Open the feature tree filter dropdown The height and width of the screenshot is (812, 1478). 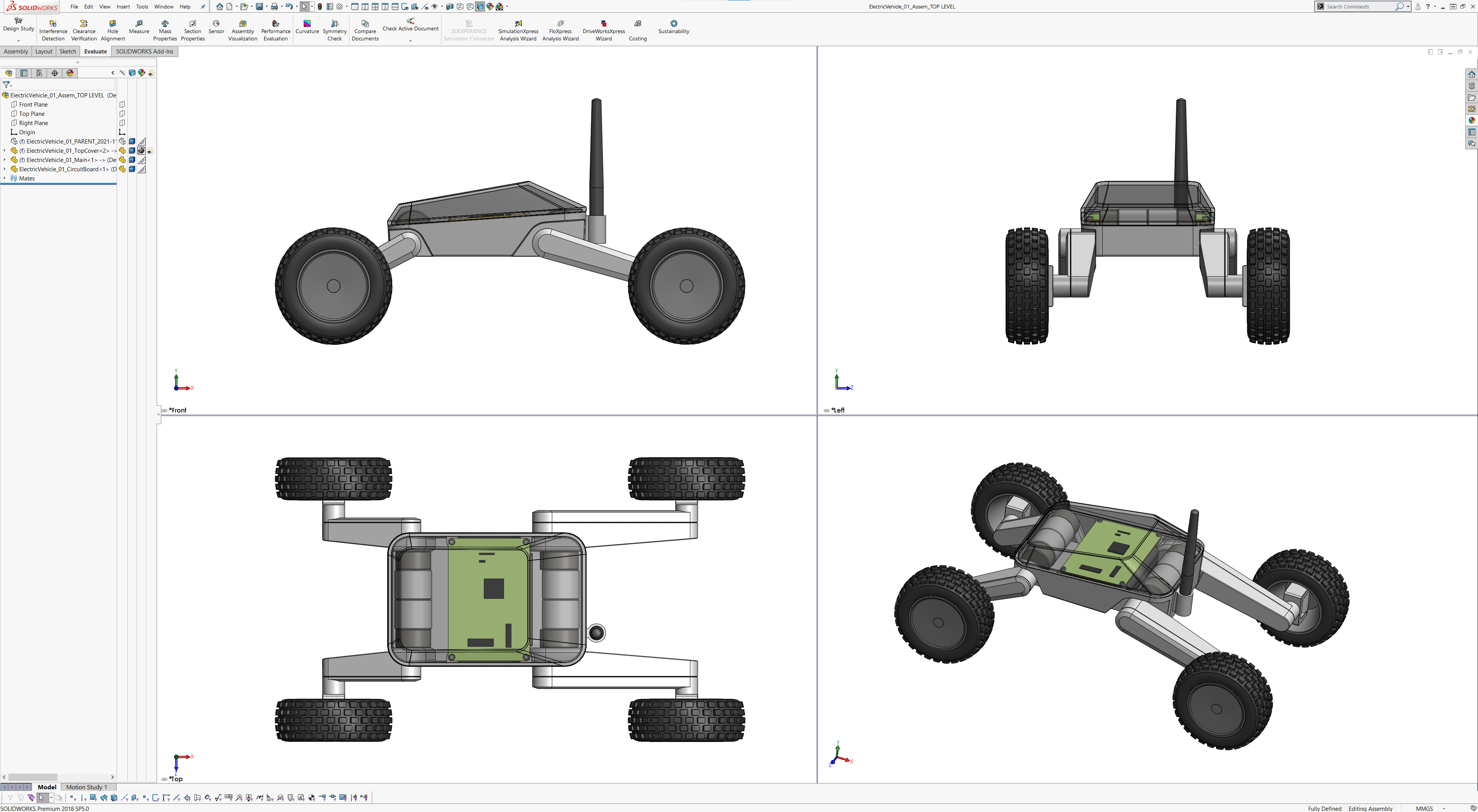8,84
